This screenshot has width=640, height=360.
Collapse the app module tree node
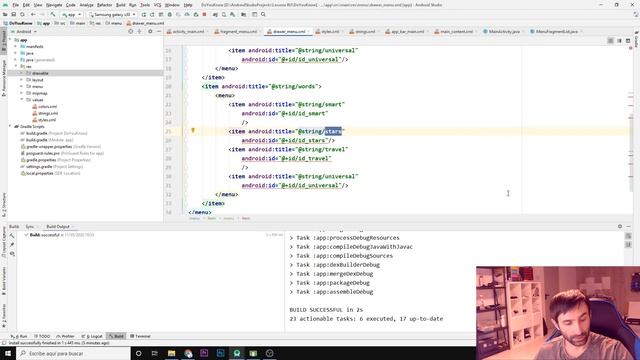tap(11, 40)
